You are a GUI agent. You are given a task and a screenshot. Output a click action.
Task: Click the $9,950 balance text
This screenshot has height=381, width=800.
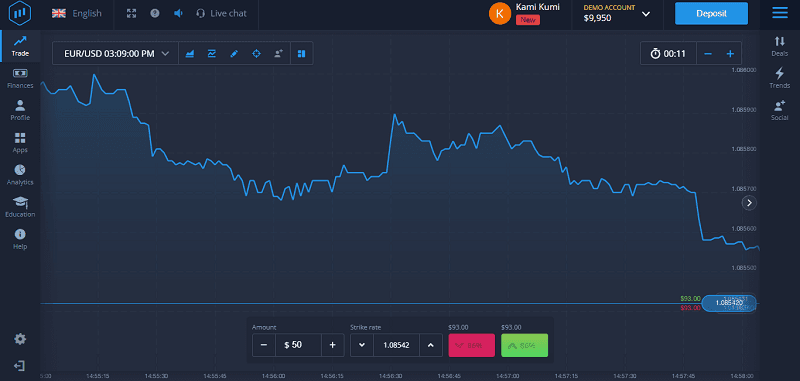click(x=598, y=18)
